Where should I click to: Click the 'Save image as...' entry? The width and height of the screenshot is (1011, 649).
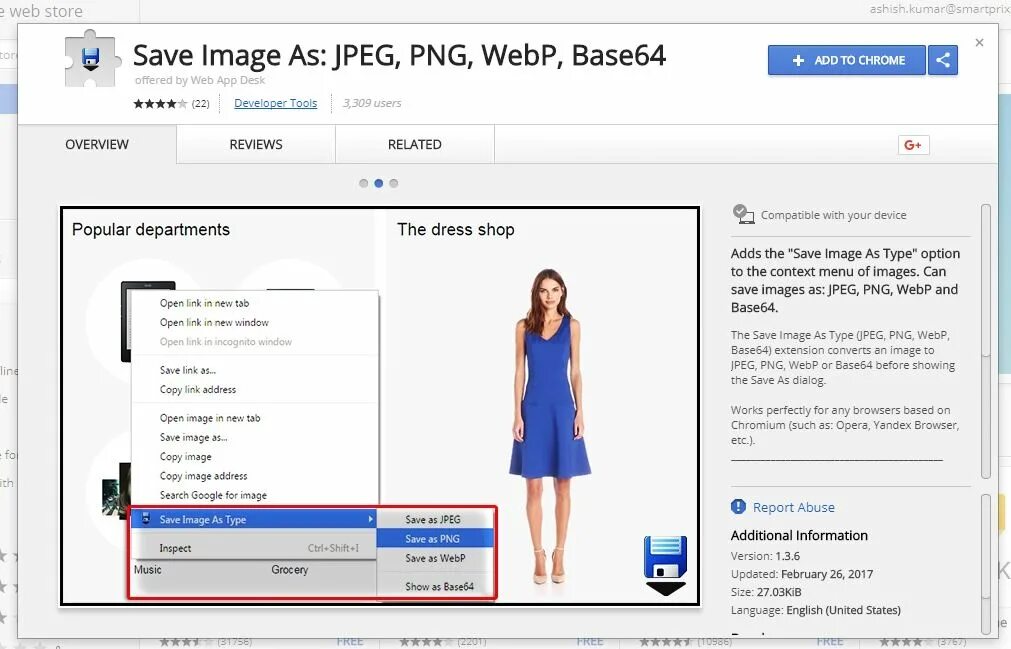pyautogui.click(x=255, y=437)
